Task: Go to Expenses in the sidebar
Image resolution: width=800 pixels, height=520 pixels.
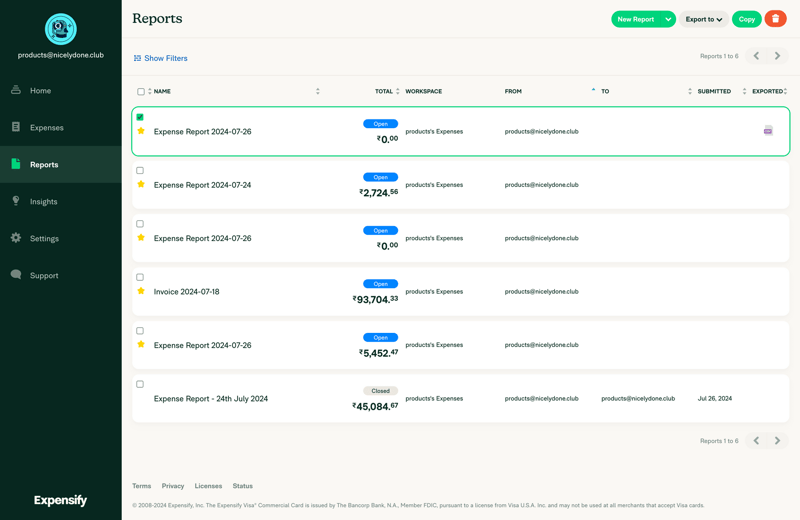Action: pos(61,128)
